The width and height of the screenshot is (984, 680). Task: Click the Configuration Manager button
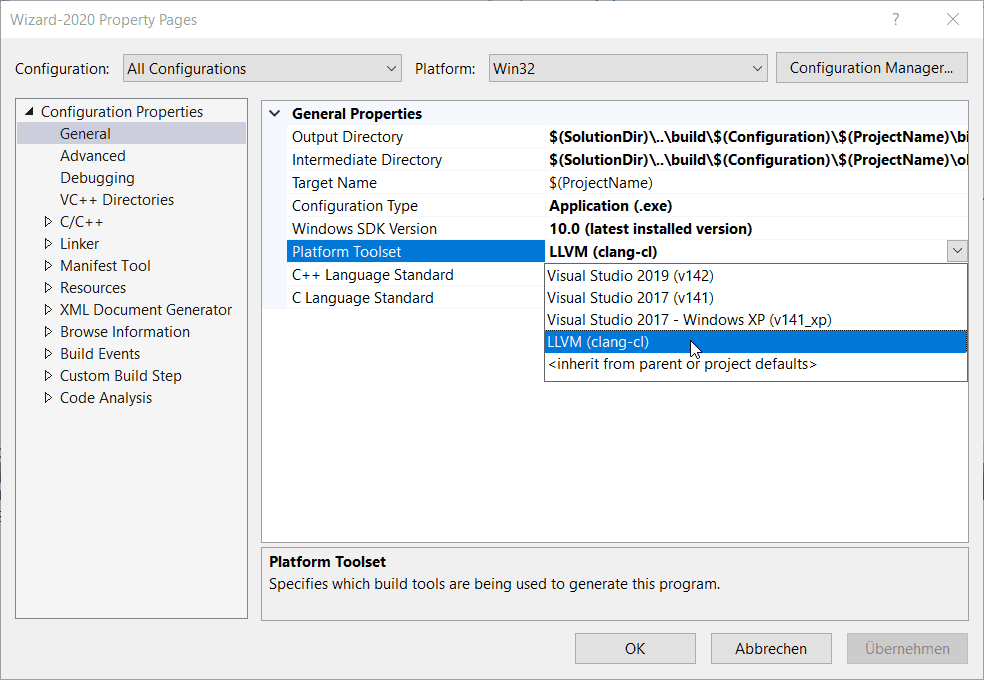pos(871,68)
